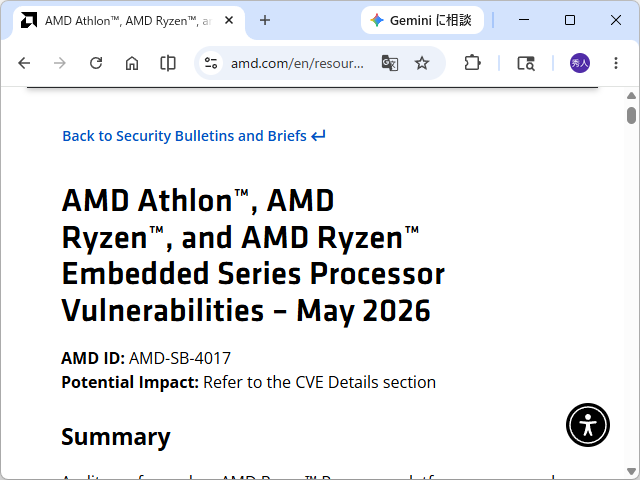The image size is (640, 480).
Task: Reload the AMD security bulletin page
Action: (96, 63)
